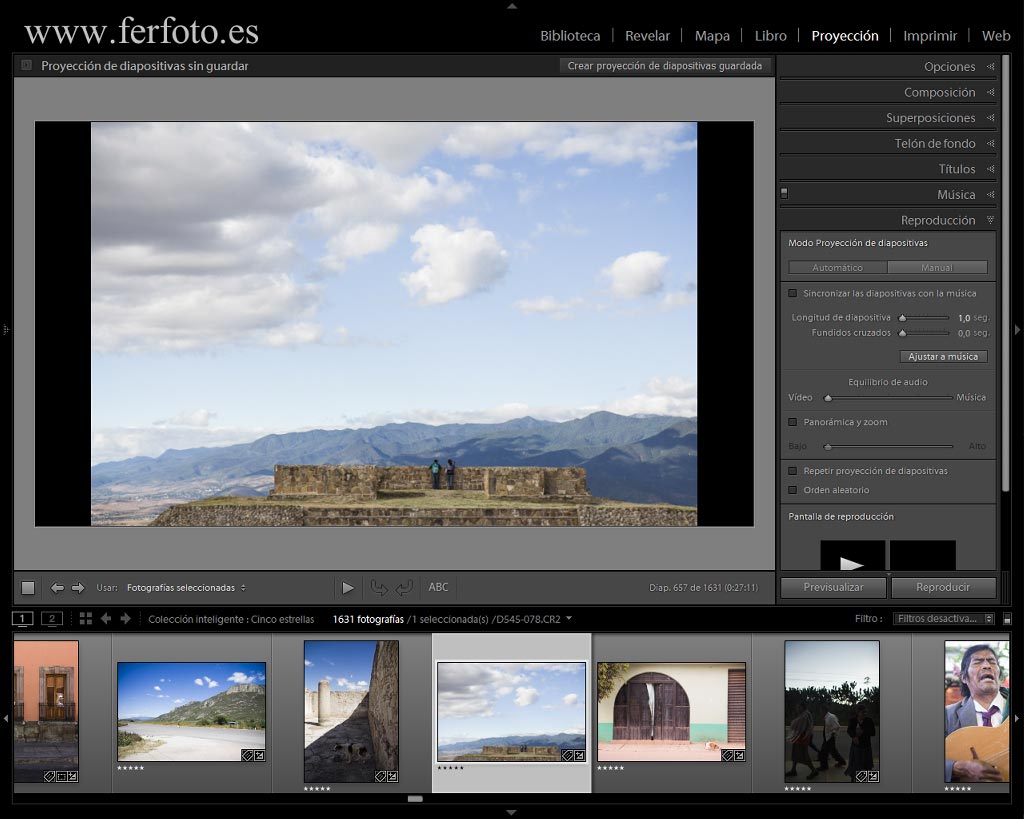Screen dimensions: 1024x819
Task: Open Usar Fotografías seleccionadas dropdown
Action: pos(186,588)
